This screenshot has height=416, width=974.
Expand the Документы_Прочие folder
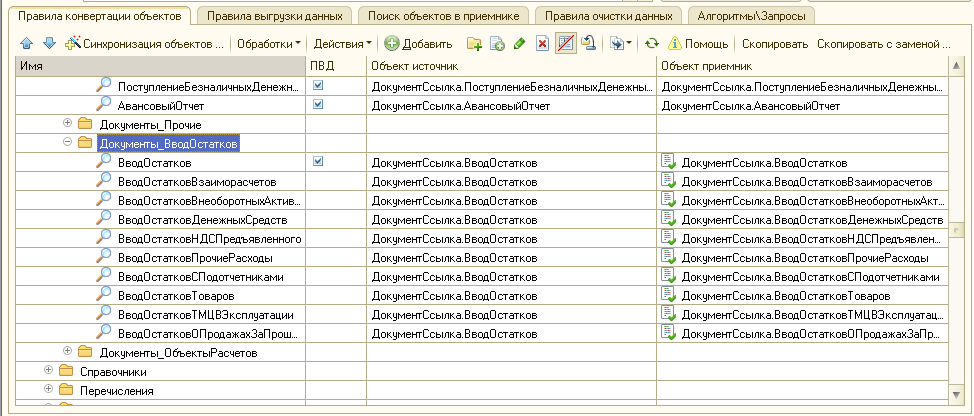pos(68,124)
